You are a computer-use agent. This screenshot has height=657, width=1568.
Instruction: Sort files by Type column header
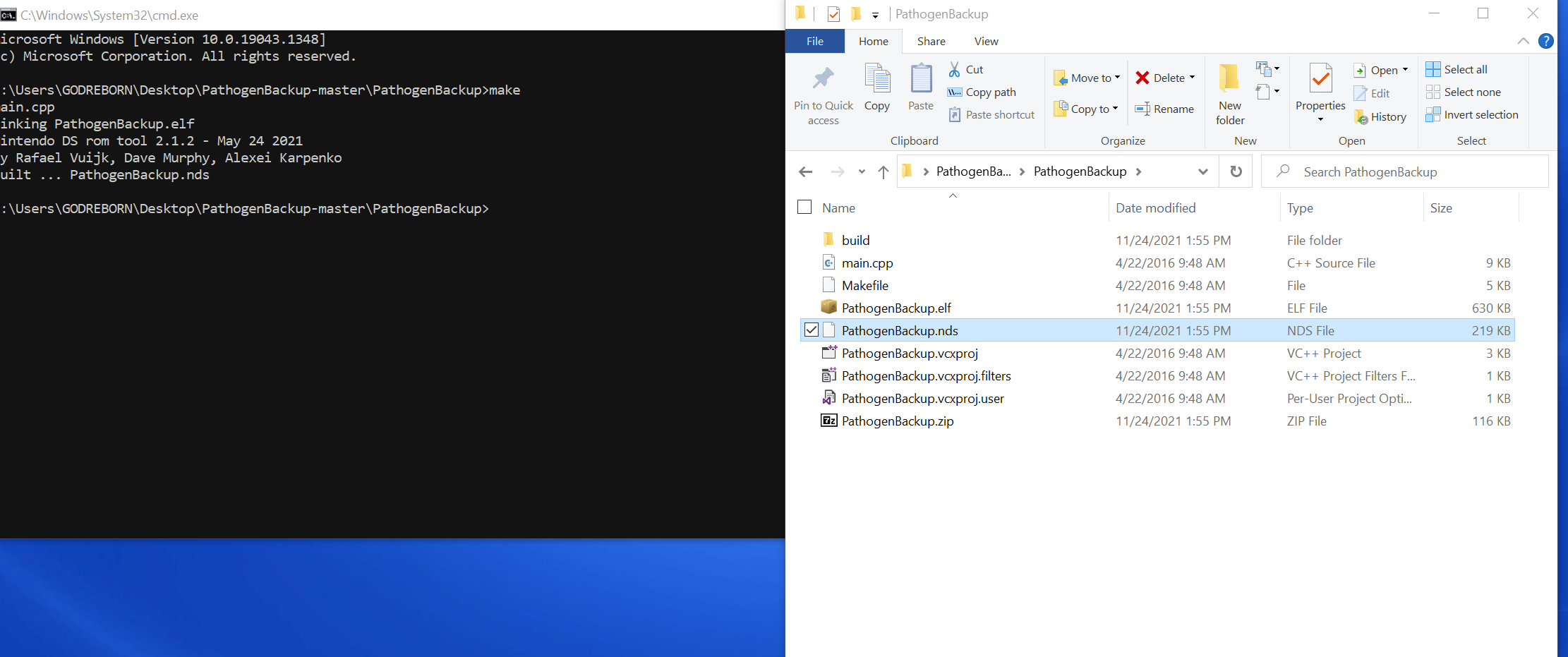(x=1300, y=207)
